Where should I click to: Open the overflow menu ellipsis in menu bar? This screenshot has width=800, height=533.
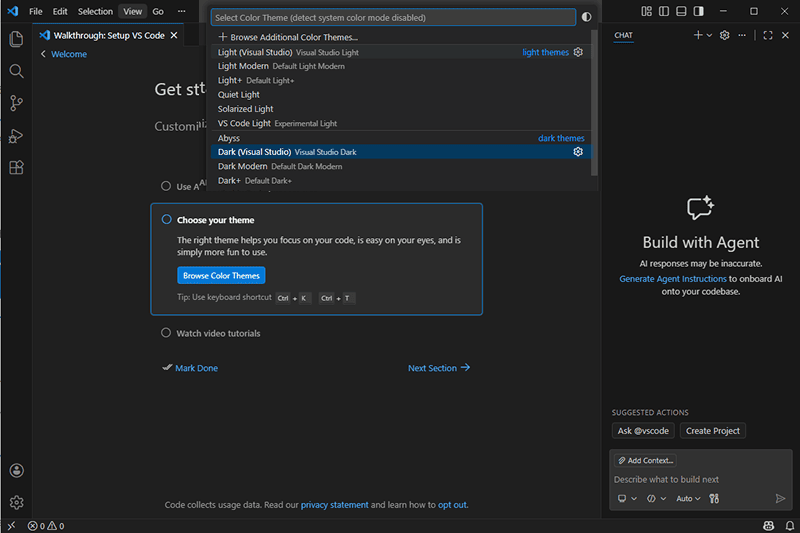182,11
